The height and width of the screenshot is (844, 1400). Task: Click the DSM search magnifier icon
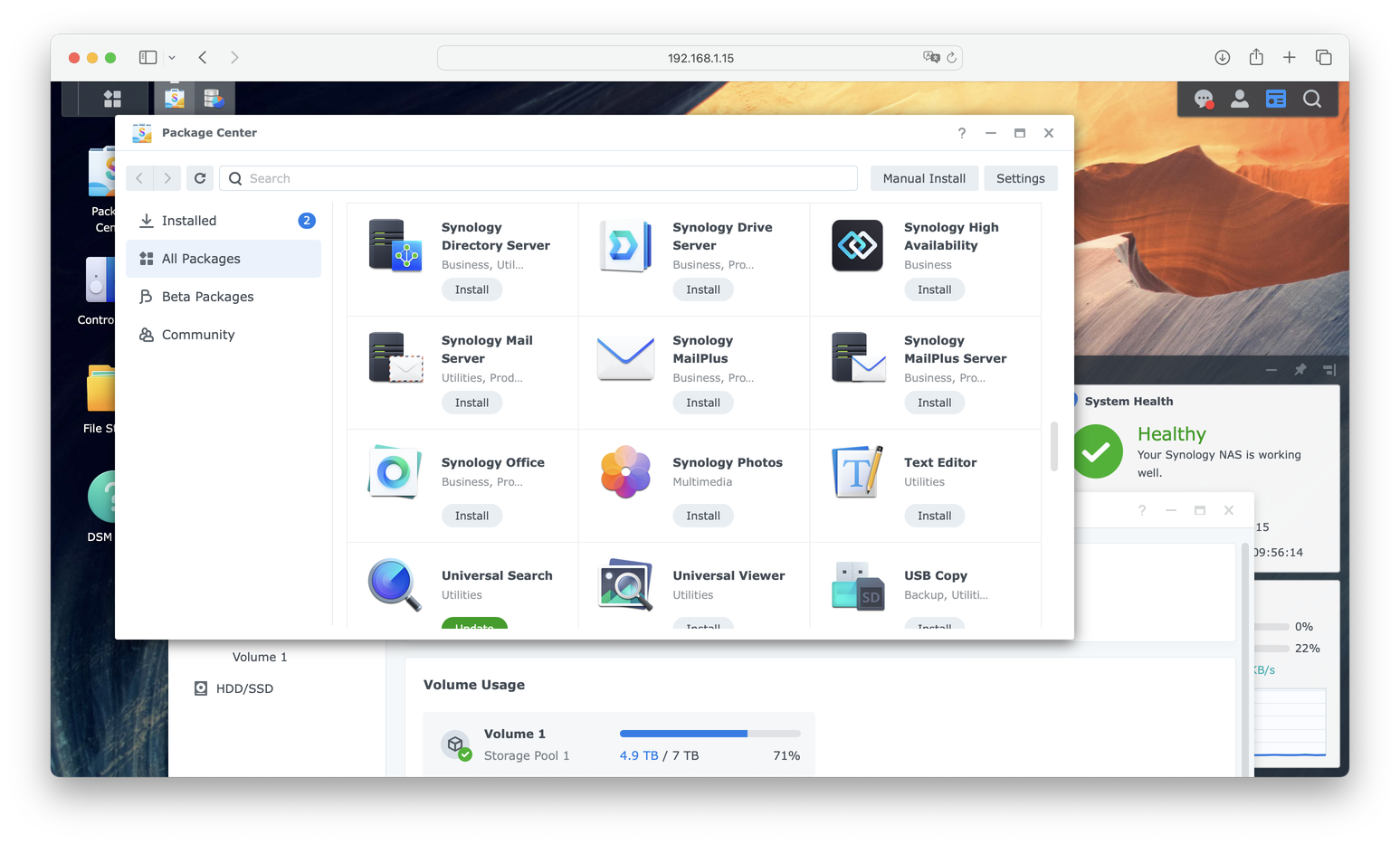[1312, 99]
